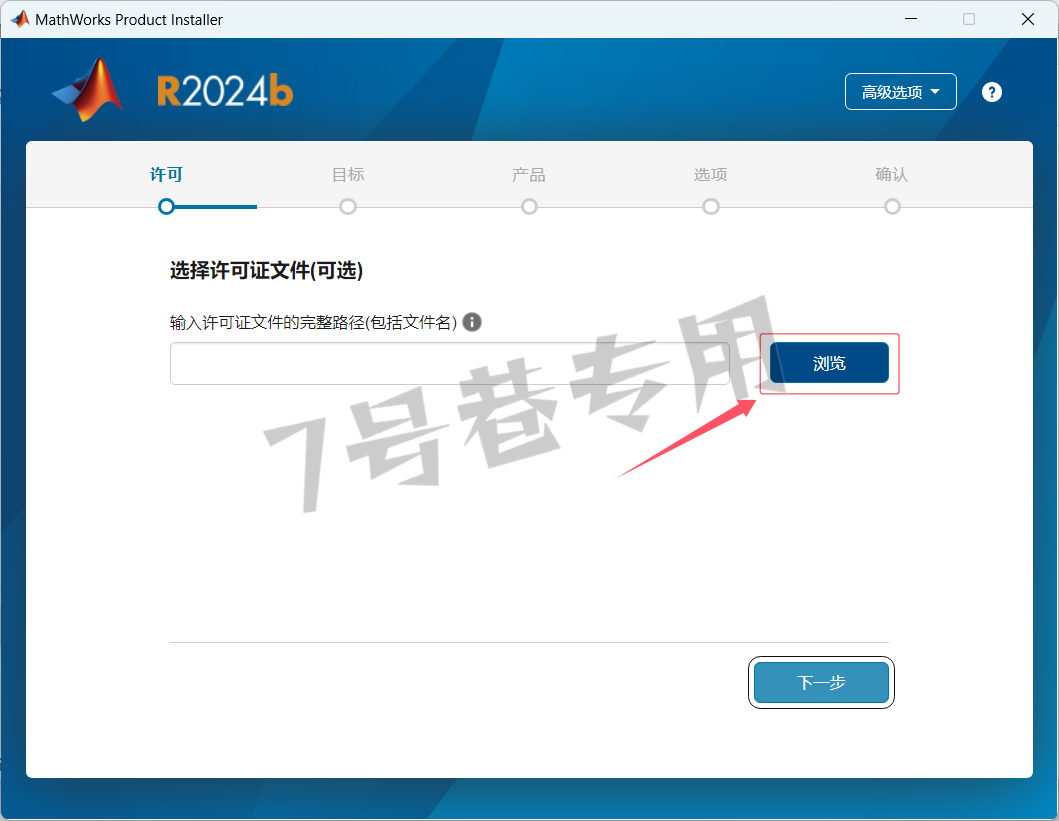Select the 许可 step tab
The height and width of the screenshot is (821, 1059).
[x=166, y=175]
